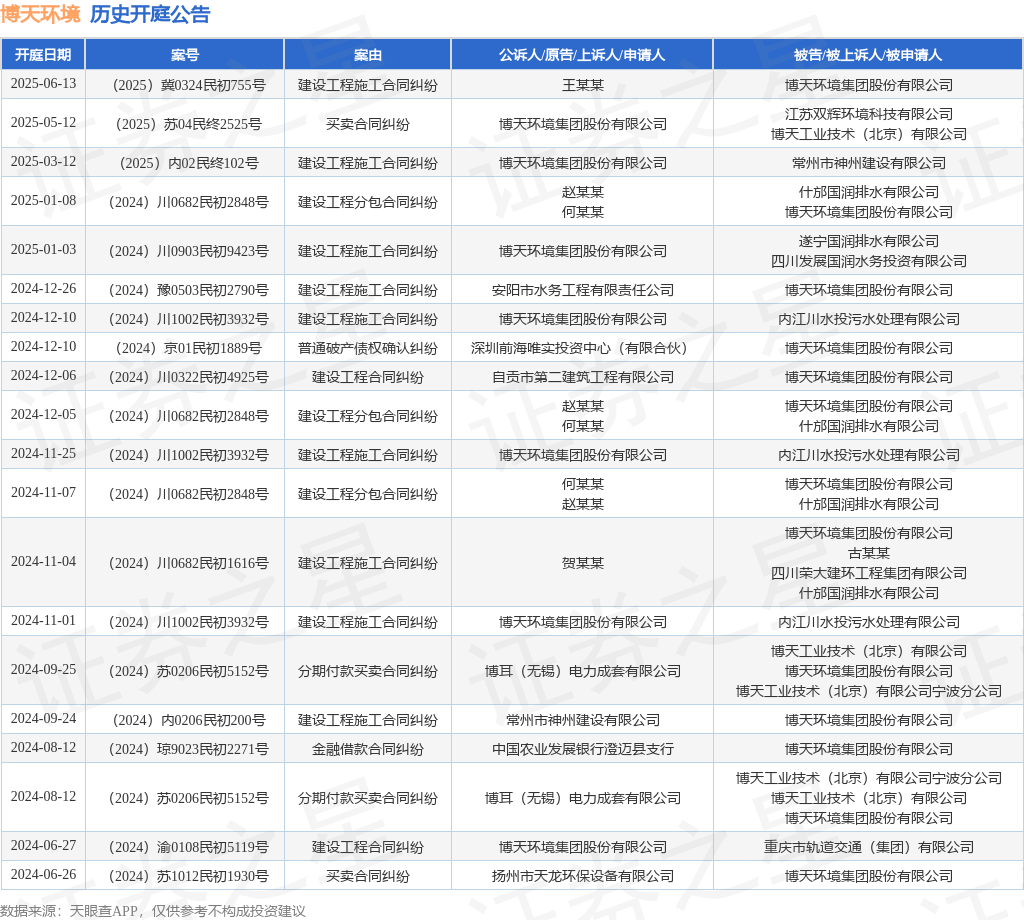1024x920 pixels.
Task: Click 被告/被上诉人/被申请人 column header
Action: click(868, 55)
